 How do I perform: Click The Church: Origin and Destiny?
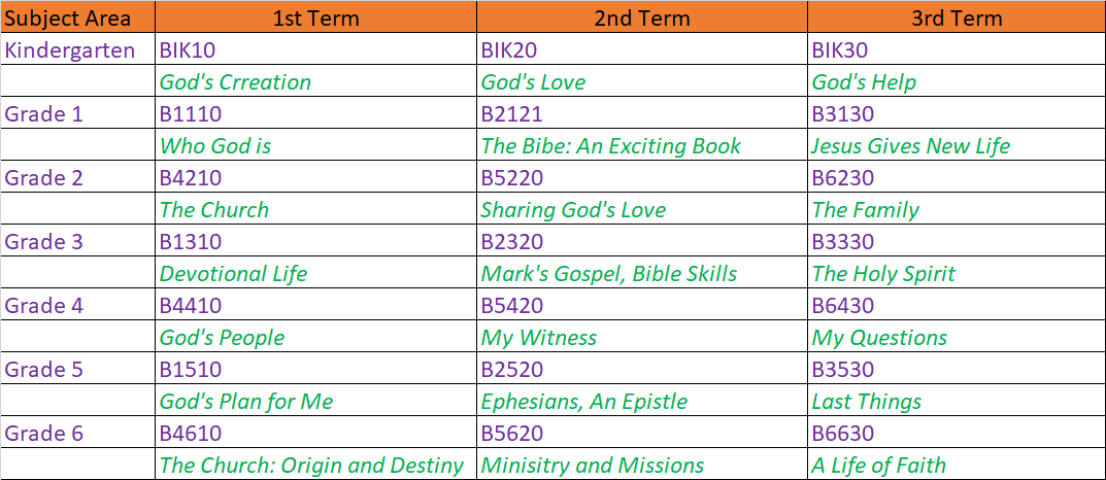pyautogui.click(x=311, y=466)
